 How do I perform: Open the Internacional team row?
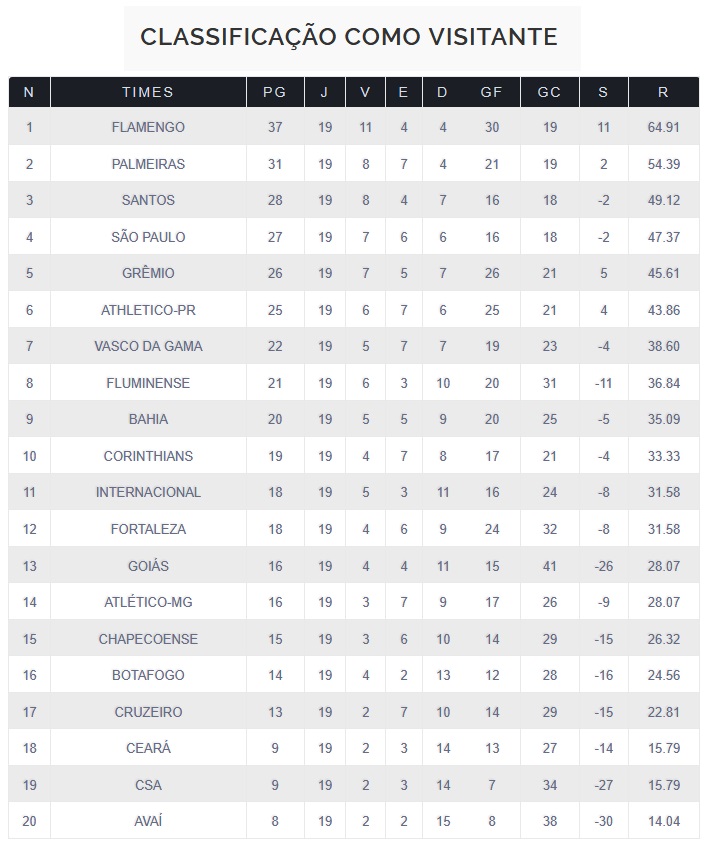pyautogui.click(x=148, y=492)
